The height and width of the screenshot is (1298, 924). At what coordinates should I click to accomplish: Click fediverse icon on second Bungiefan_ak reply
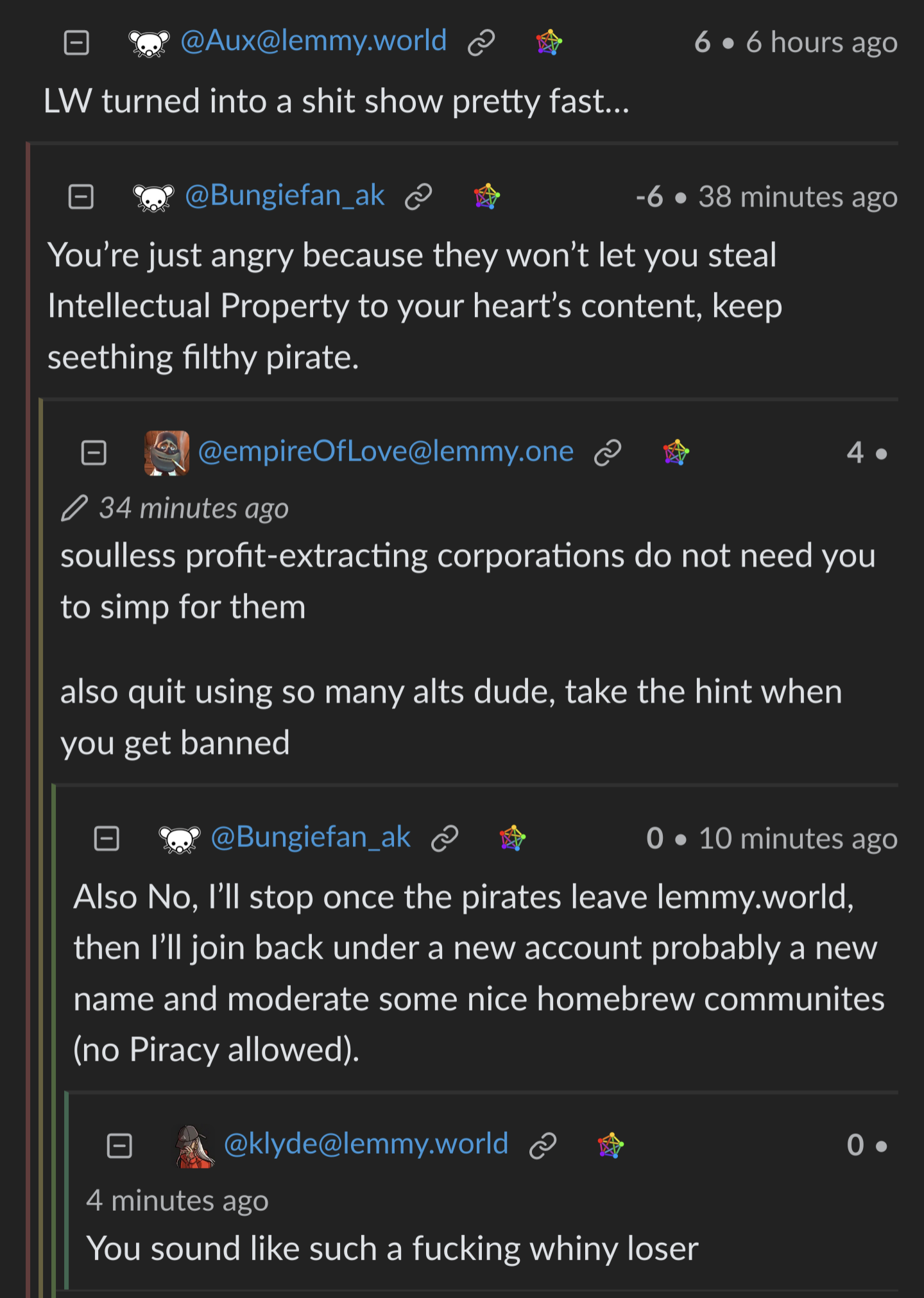[x=512, y=839]
